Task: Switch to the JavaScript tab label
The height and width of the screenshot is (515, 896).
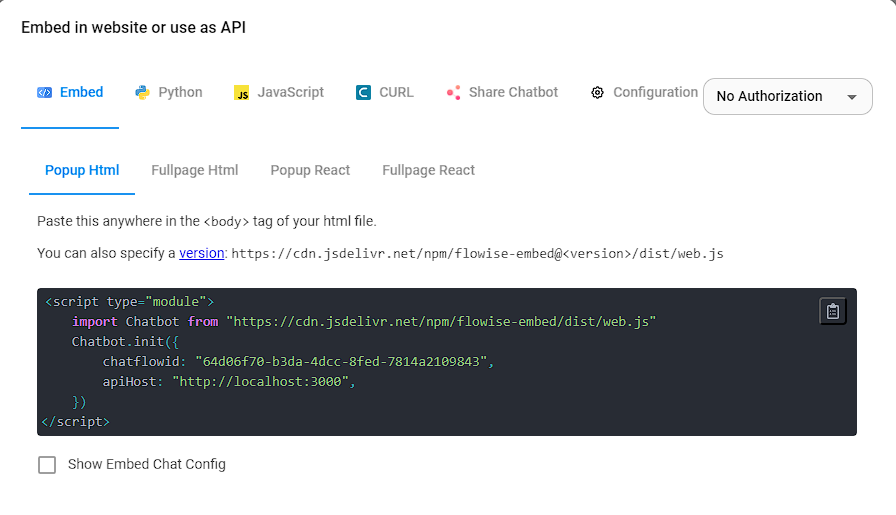Action: (x=290, y=92)
